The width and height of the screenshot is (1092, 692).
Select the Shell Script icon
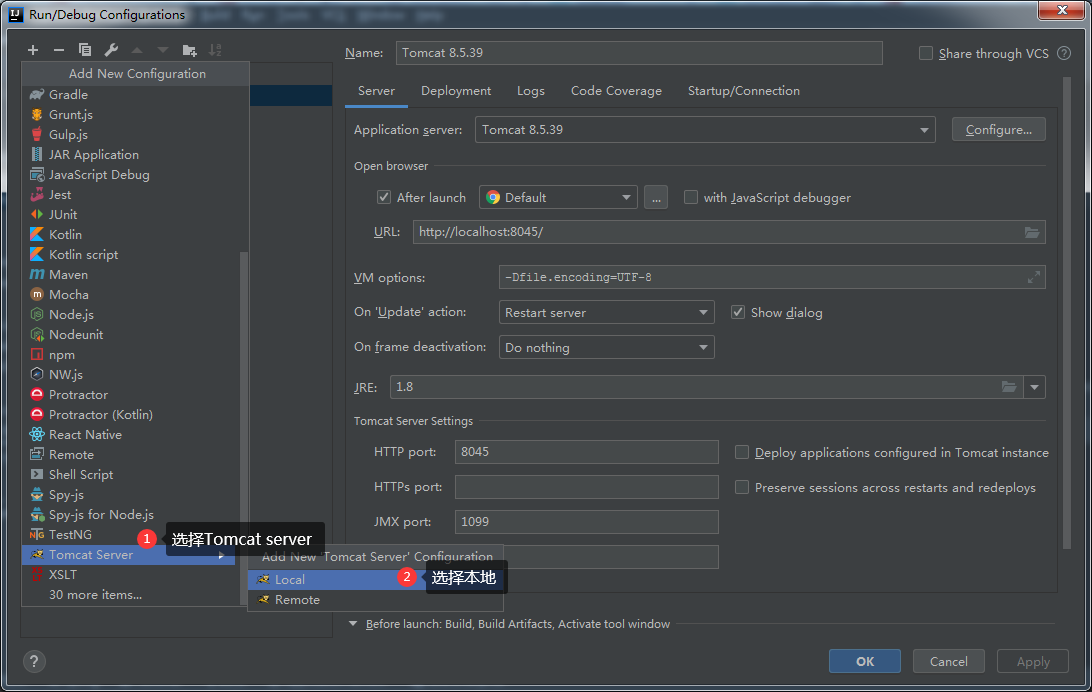pos(37,474)
